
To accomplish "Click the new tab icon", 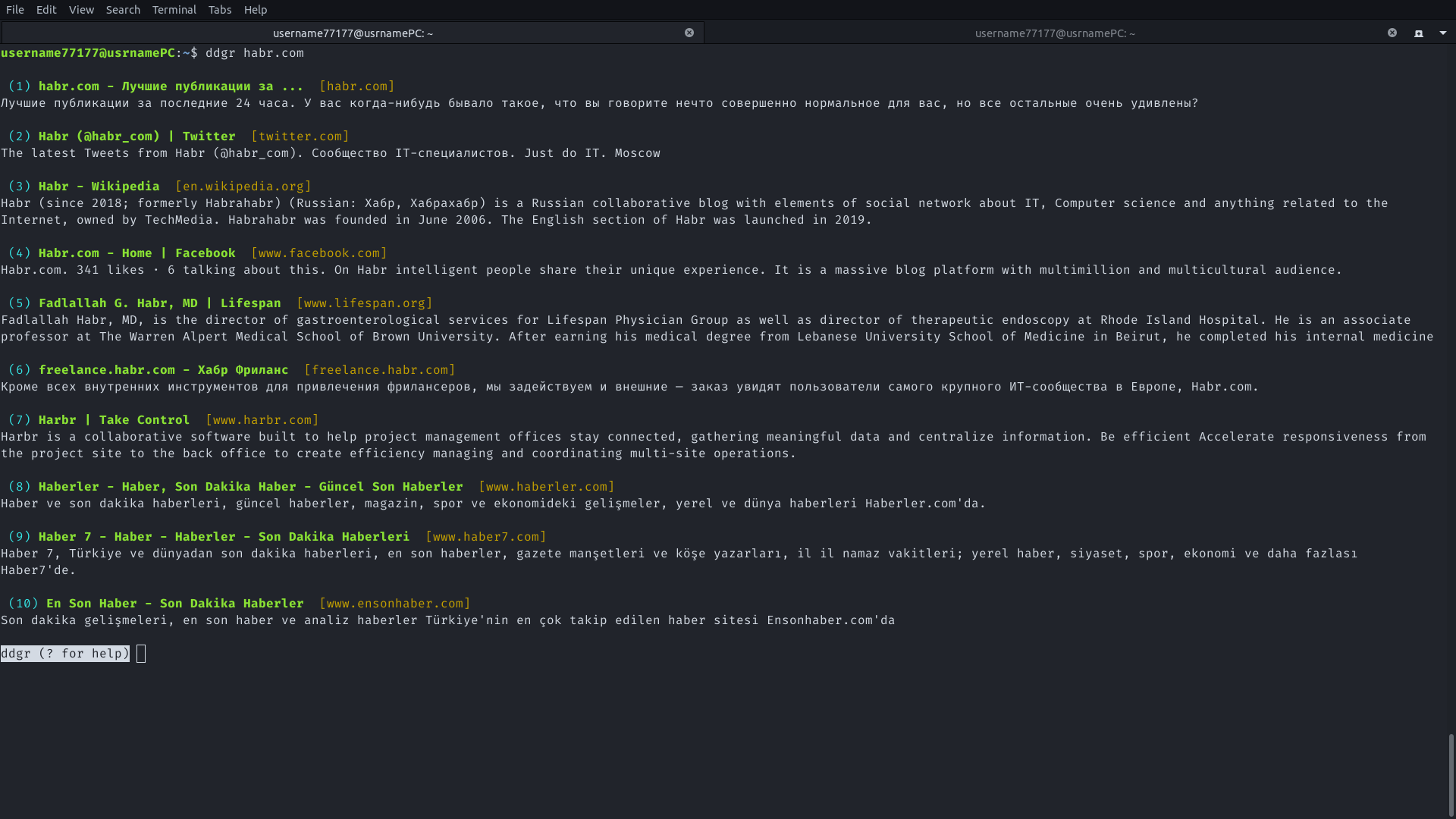I will click(x=1419, y=33).
